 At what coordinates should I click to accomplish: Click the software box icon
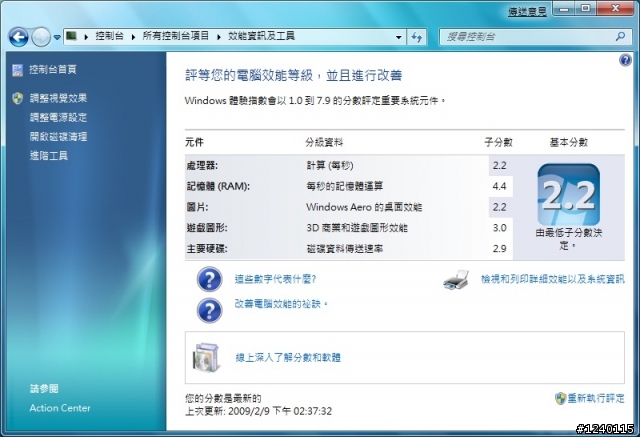pos(207,358)
